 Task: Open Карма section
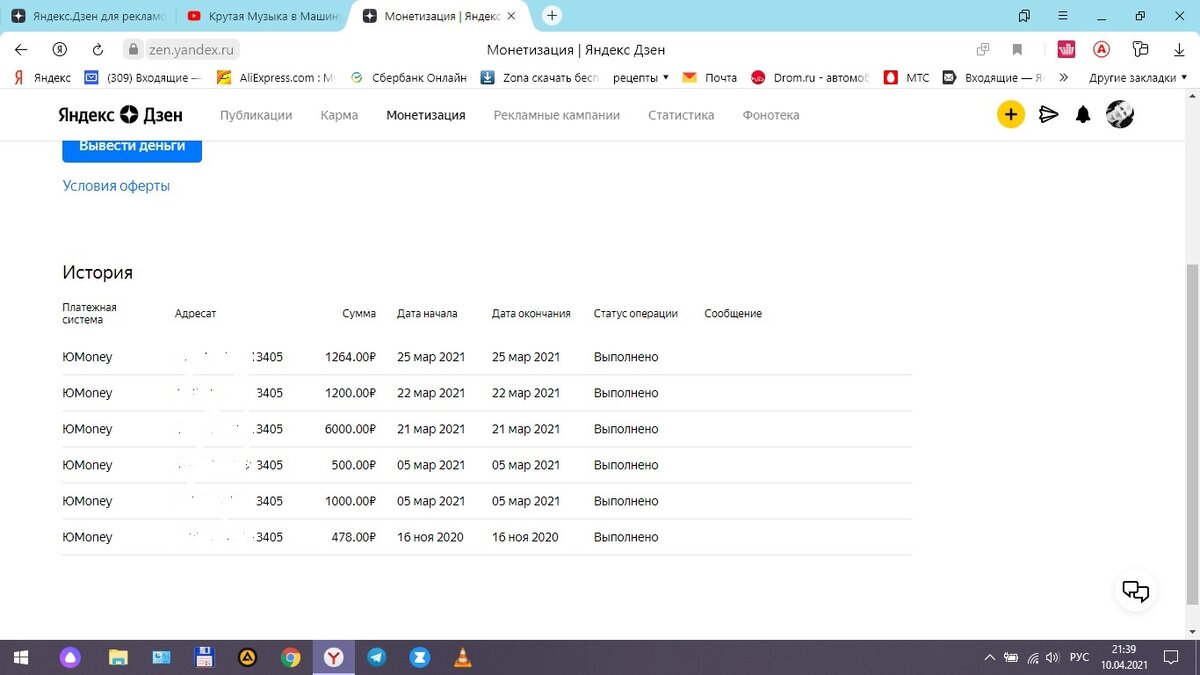(339, 115)
